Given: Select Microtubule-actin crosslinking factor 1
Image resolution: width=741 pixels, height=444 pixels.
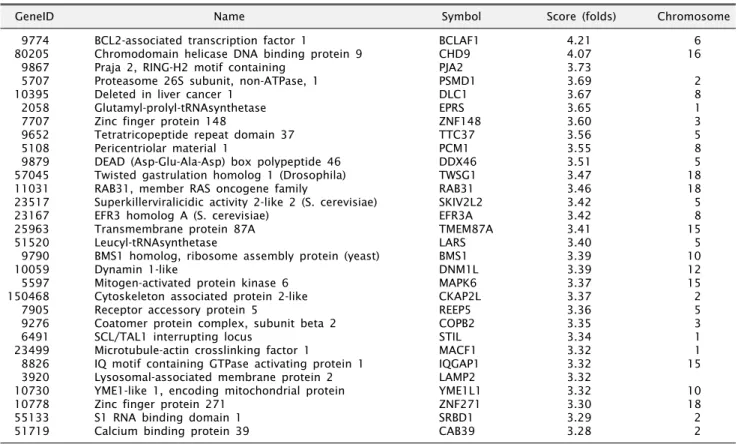Looking at the screenshot, I should click(x=202, y=350).
